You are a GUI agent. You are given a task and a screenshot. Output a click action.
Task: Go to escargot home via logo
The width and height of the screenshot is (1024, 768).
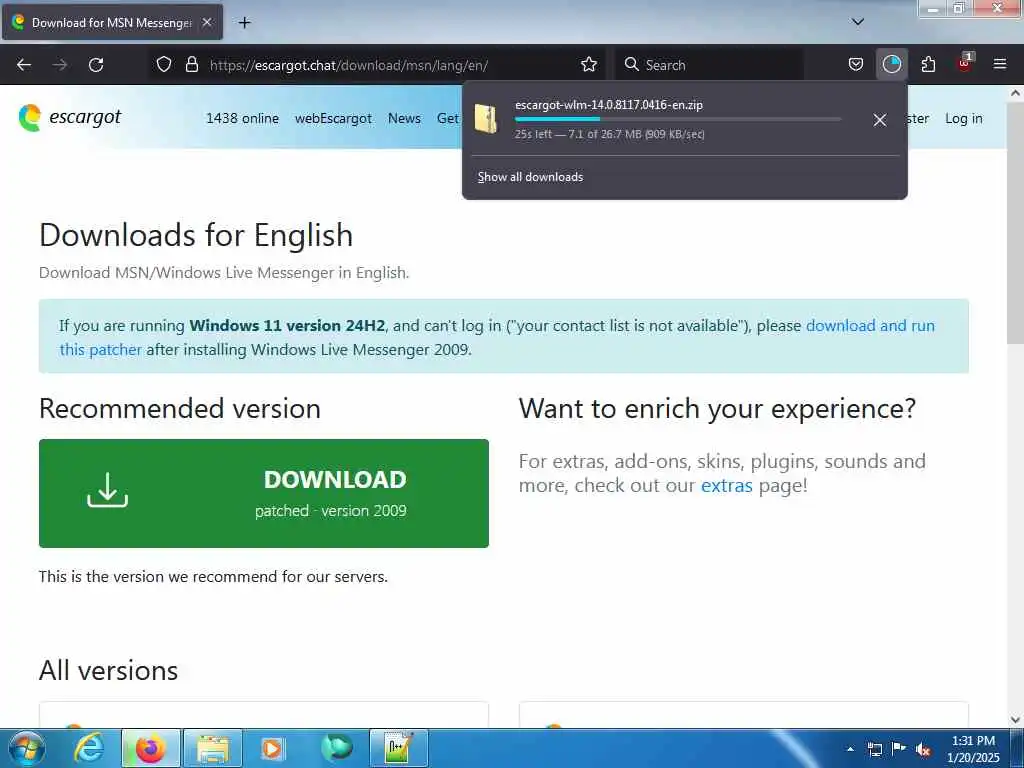click(70, 118)
